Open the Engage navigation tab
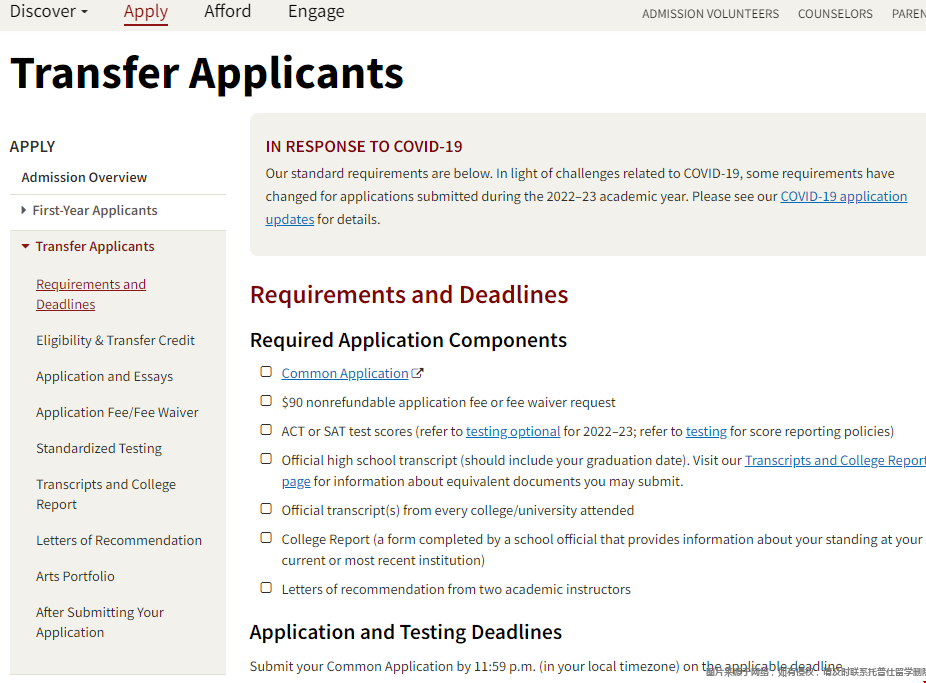Screen dimensions: 926x683 click(x=316, y=12)
